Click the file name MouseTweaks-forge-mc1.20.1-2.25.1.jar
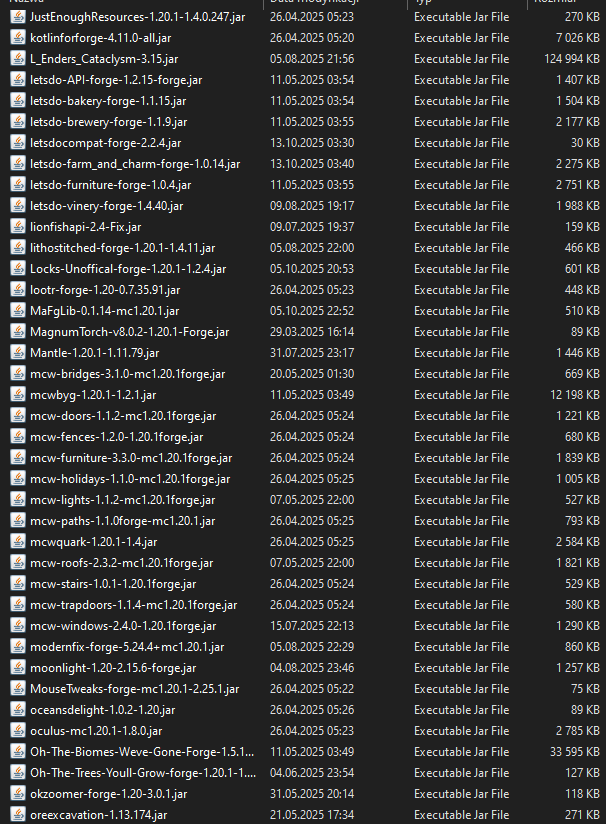The image size is (606, 824). click(135, 689)
